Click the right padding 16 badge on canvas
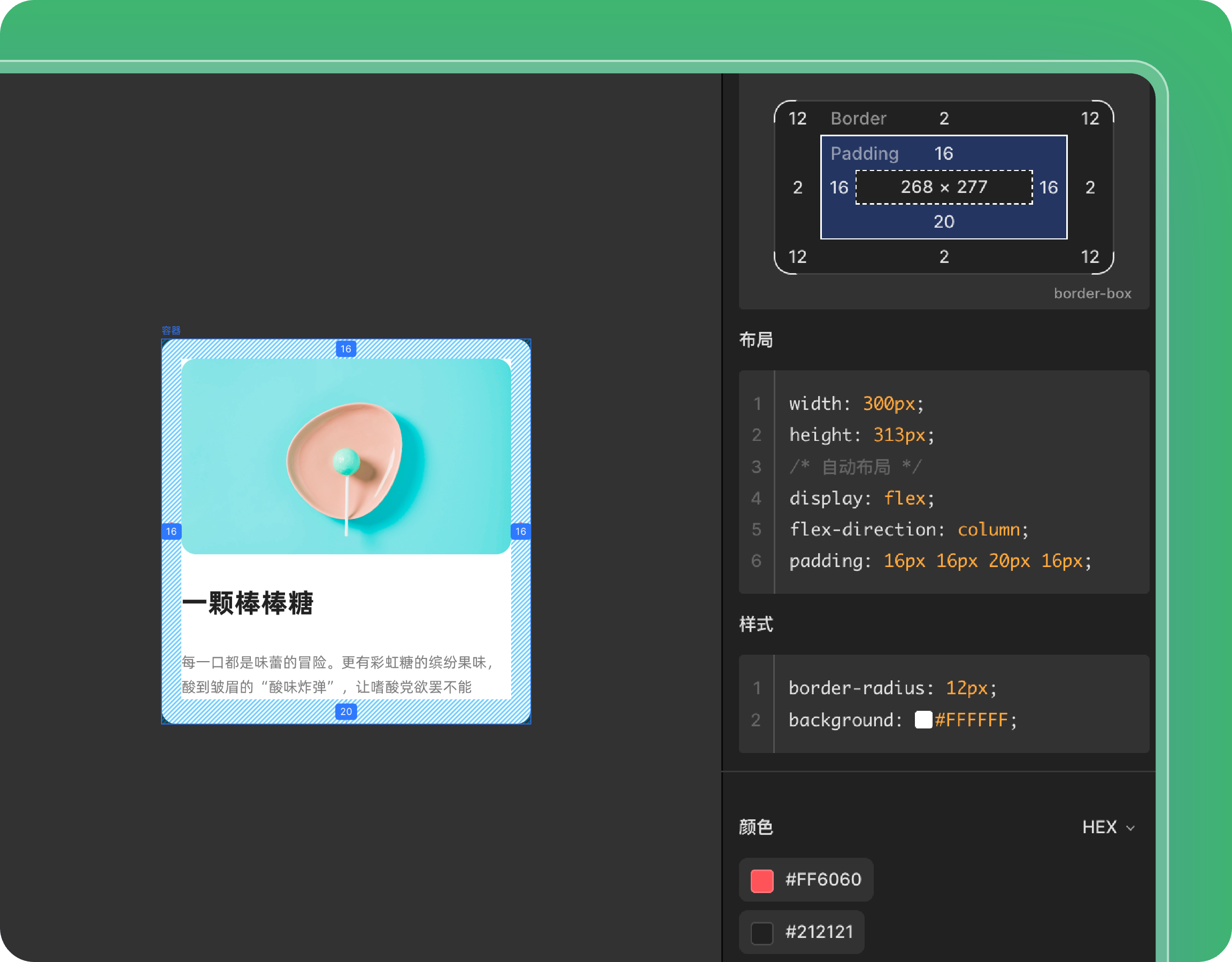1232x962 pixels. click(x=520, y=531)
